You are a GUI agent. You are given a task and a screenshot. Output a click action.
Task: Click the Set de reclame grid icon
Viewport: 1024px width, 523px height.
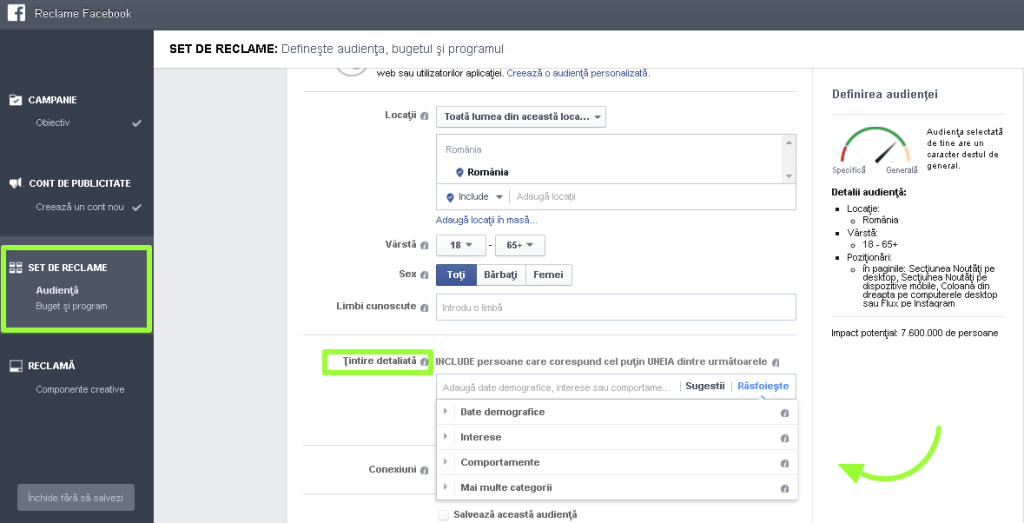click(x=16, y=268)
